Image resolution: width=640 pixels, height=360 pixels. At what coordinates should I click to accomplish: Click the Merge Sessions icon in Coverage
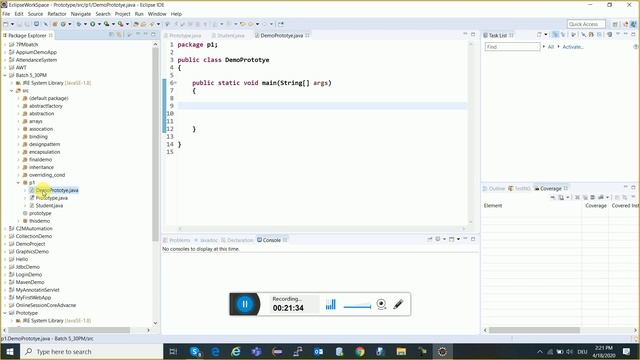[x=593, y=197]
